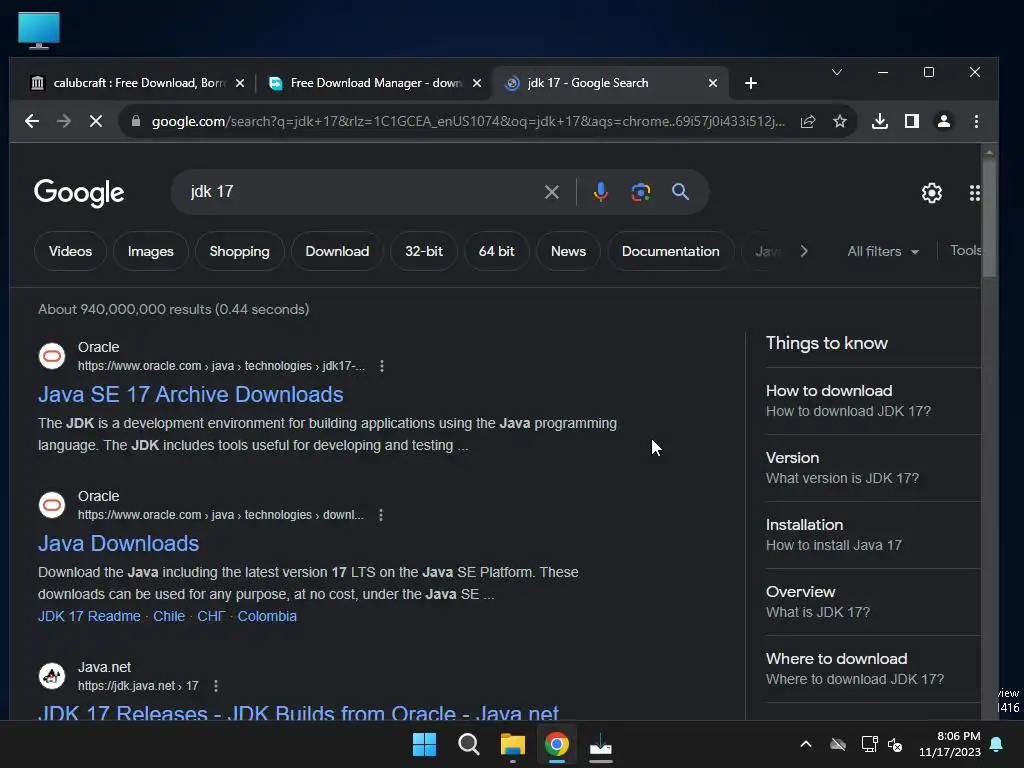
Task: Expand Overview What is JDK 17
Action: (x=872, y=601)
